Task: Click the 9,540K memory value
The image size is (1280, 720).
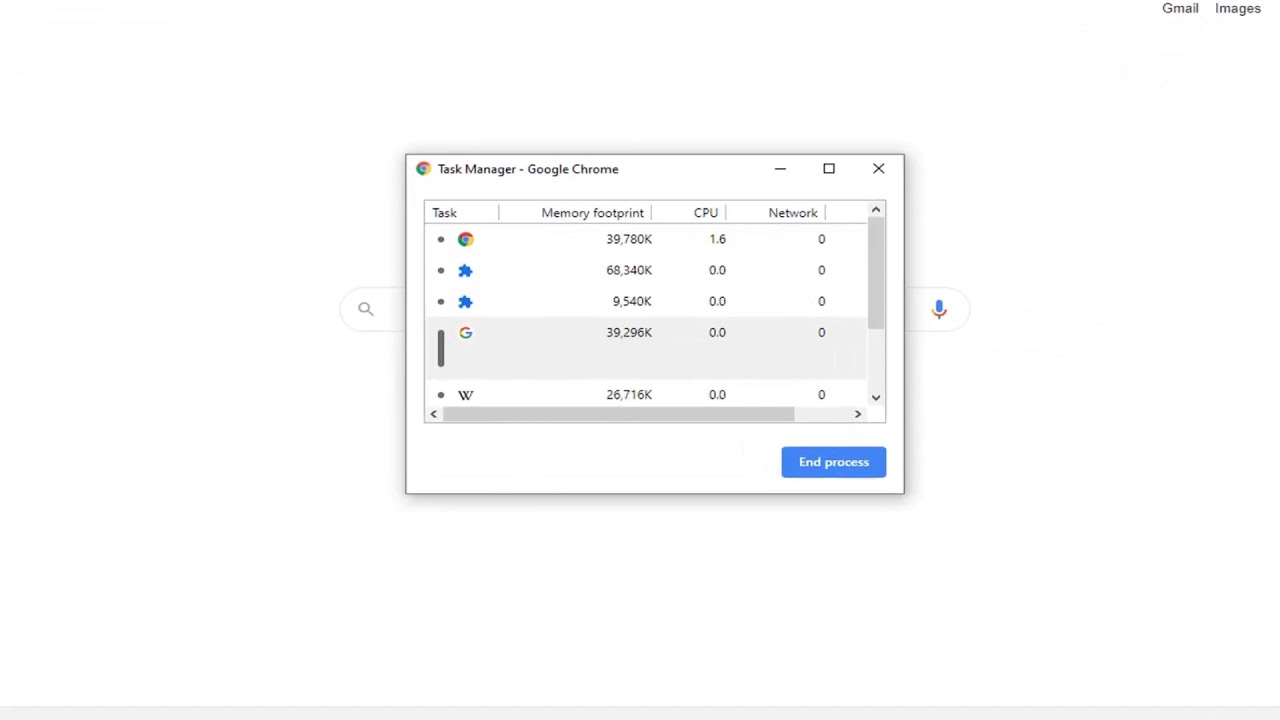Action: (632, 301)
